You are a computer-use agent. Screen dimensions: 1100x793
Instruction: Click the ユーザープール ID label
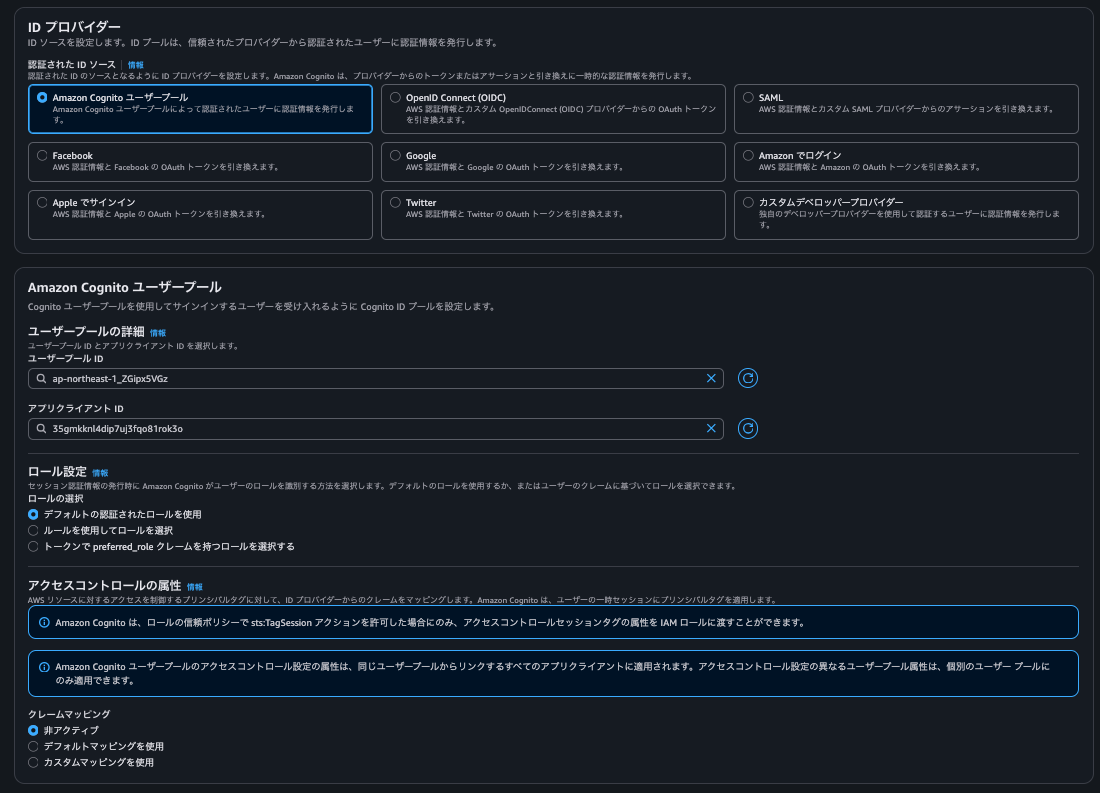click(x=65, y=359)
